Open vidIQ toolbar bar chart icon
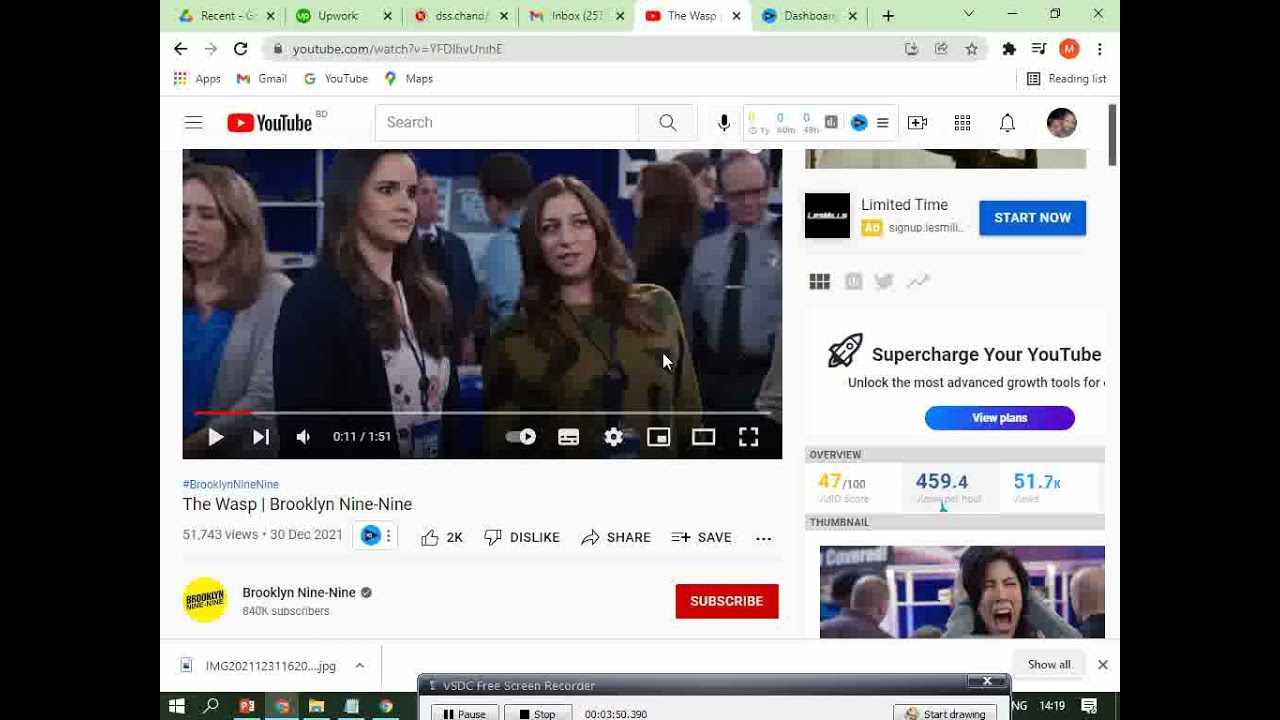The height and width of the screenshot is (720, 1280). [831, 122]
